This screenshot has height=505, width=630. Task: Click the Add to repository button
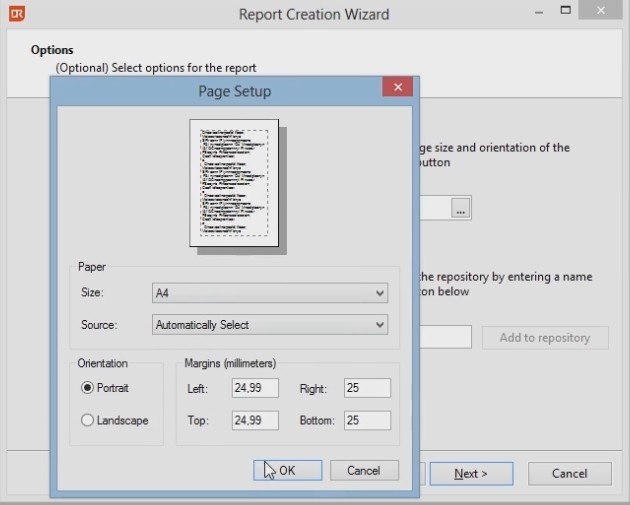544,338
